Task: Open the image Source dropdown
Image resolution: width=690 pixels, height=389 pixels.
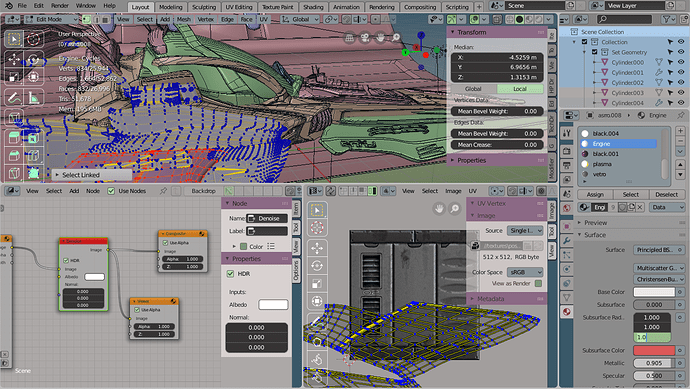Action: (525, 230)
